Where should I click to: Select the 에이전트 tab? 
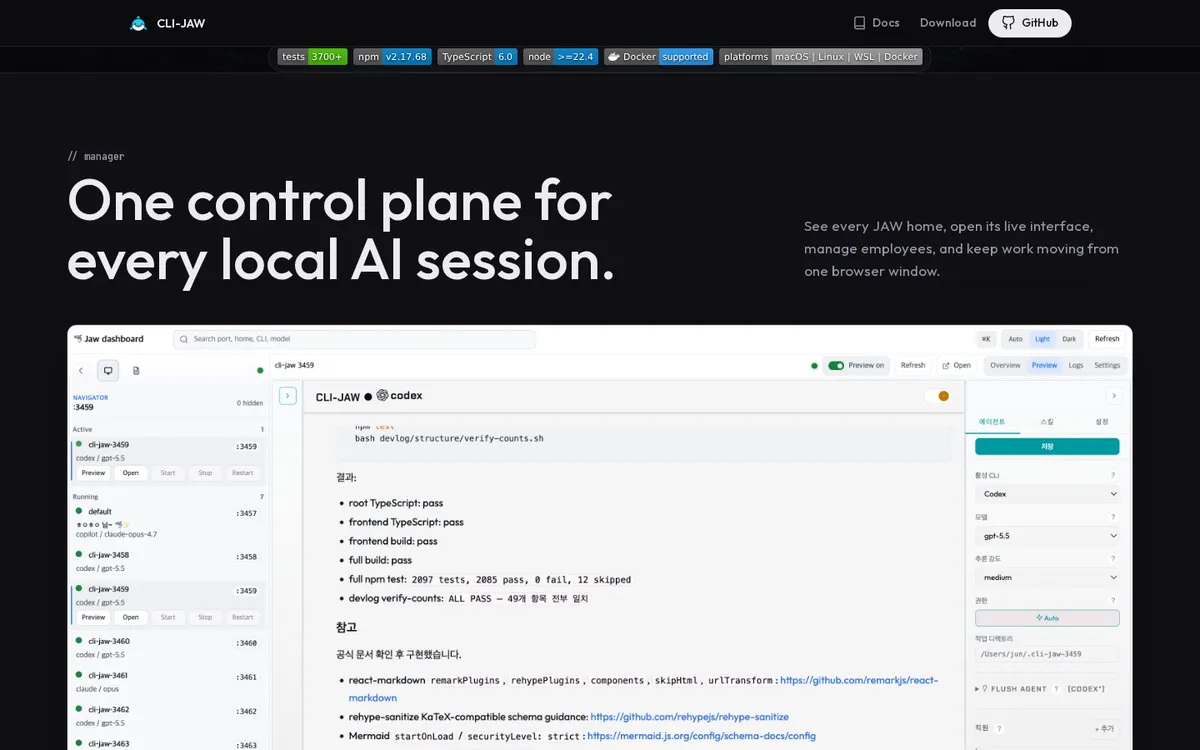[992, 423]
